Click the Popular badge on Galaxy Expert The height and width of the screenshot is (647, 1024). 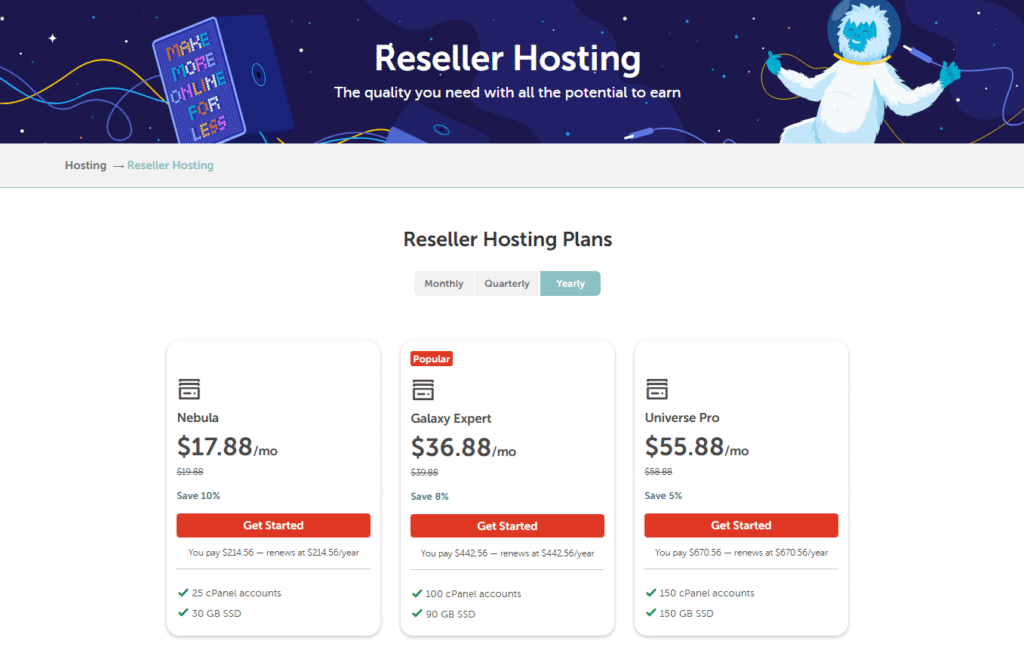pyautogui.click(x=430, y=358)
